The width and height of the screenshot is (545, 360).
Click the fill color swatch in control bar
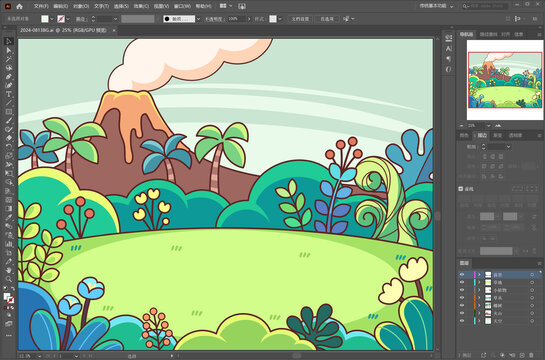click(x=45, y=19)
